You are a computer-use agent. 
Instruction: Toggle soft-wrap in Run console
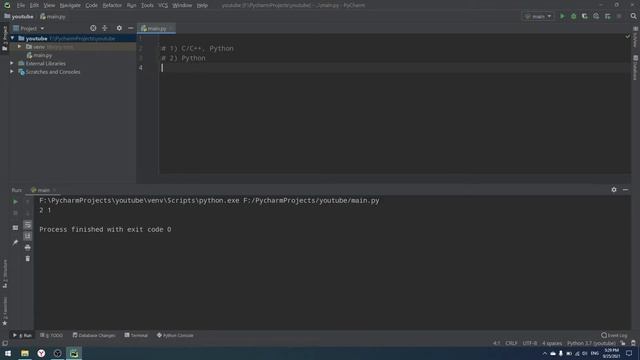pyautogui.click(x=28, y=225)
